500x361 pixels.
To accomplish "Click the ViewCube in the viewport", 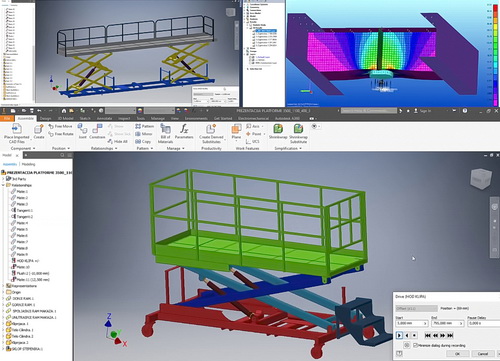I will (481, 179).
